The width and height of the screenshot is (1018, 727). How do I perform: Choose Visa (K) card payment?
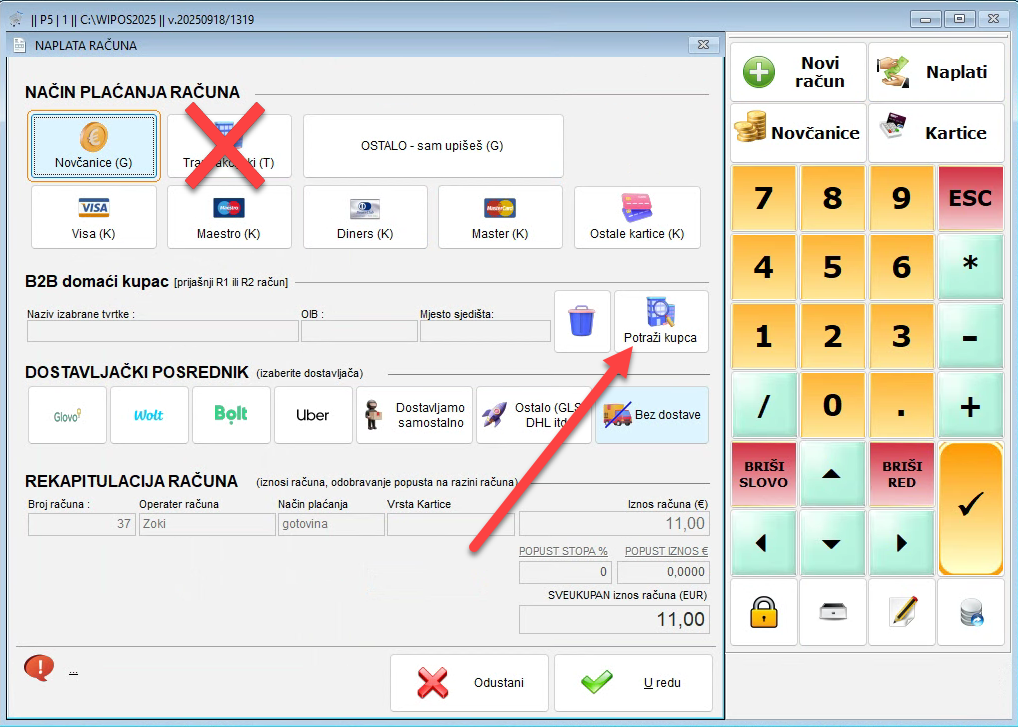pyautogui.click(x=93, y=217)
